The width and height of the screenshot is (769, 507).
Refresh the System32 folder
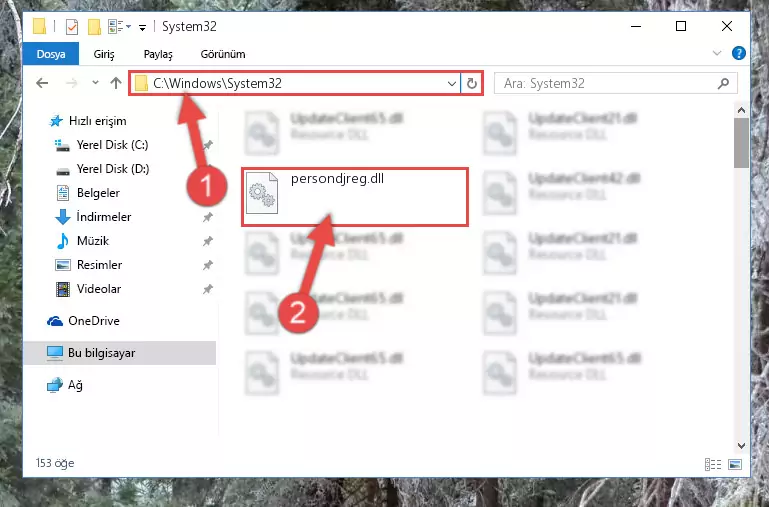(471, 84)
